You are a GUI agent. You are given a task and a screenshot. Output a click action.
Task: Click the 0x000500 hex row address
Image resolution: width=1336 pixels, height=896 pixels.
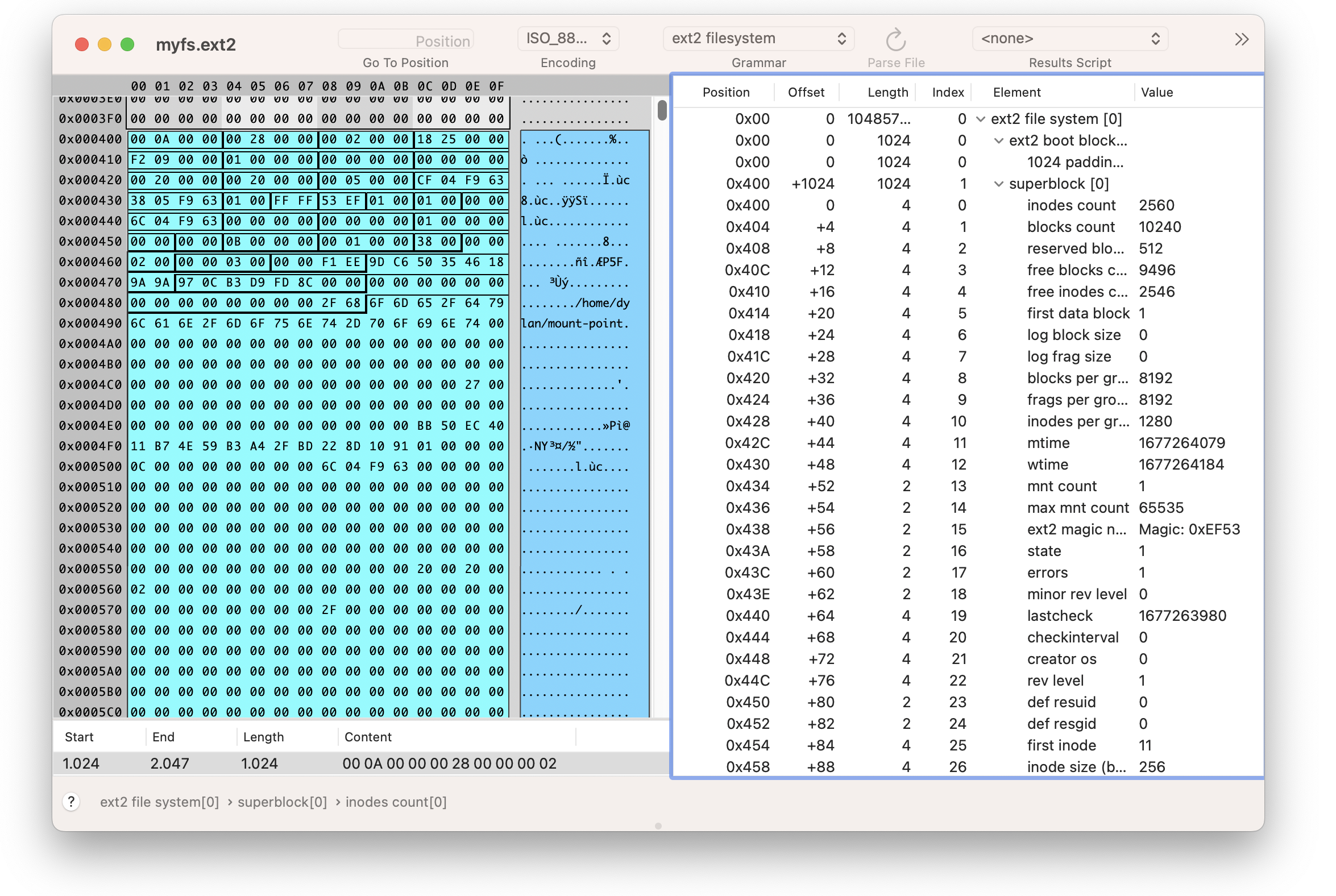90,467
